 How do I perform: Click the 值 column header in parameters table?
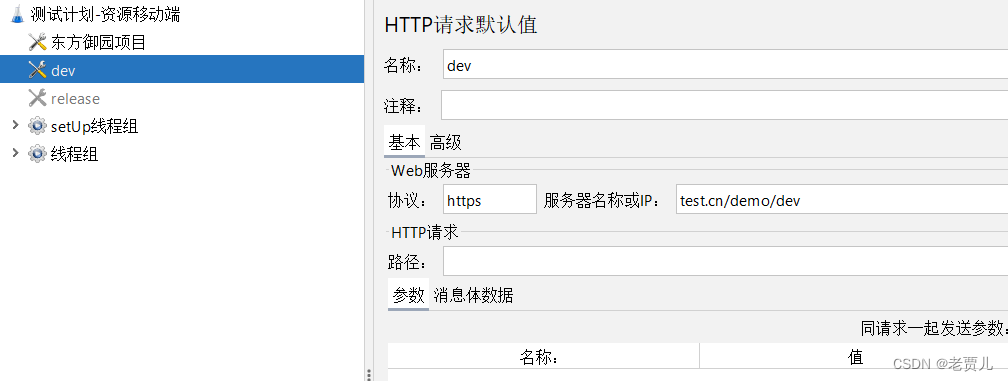coord(854,357)
